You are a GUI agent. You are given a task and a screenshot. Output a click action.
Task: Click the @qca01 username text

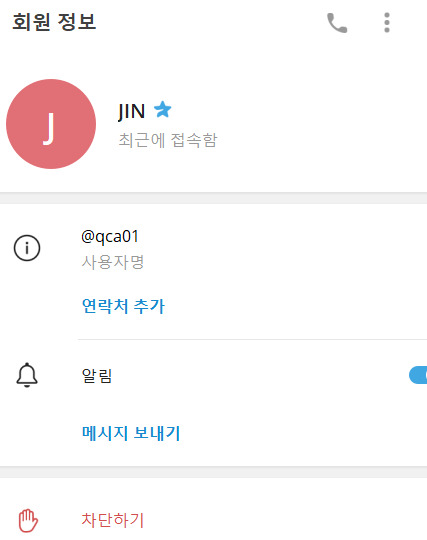tap(110, 237)
